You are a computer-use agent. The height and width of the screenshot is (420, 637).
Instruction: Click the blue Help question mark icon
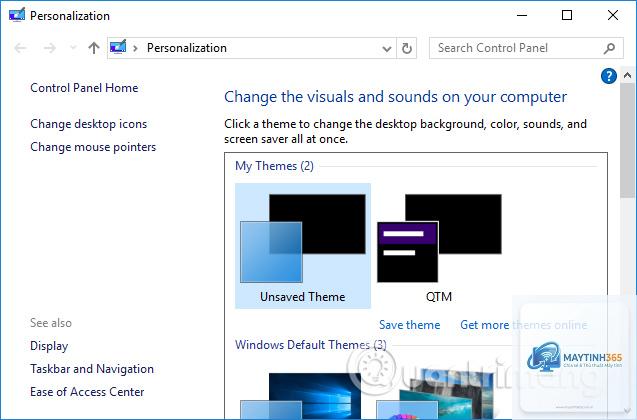coord(609,76)
